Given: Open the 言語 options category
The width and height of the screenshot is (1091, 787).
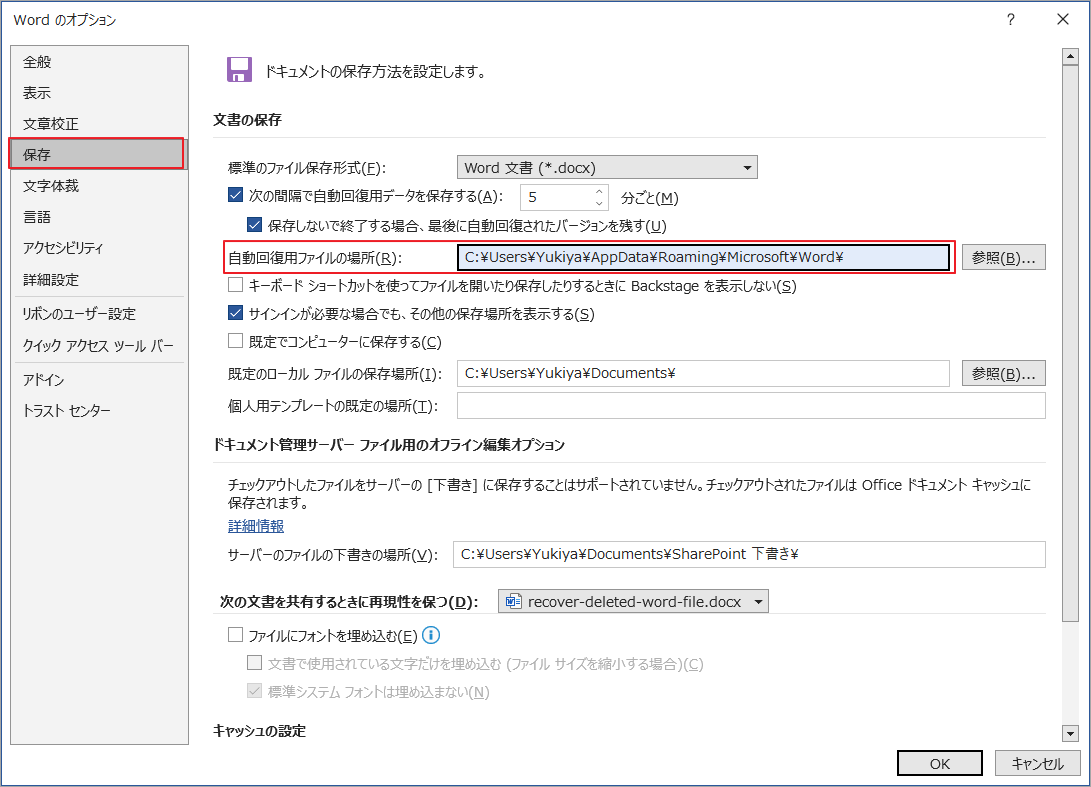Looking at the screenshot, I should coord(98,217).
